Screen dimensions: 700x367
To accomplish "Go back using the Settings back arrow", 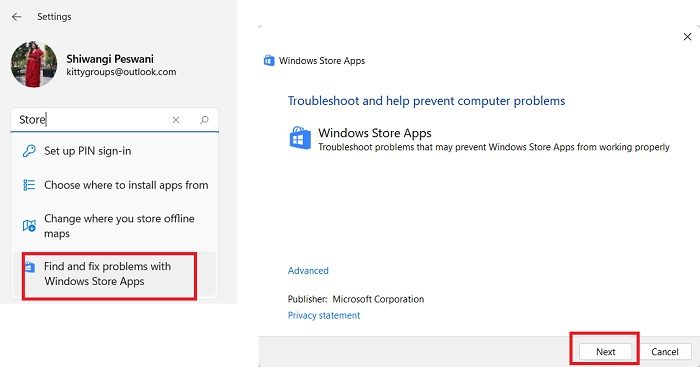I will (17, 17).
